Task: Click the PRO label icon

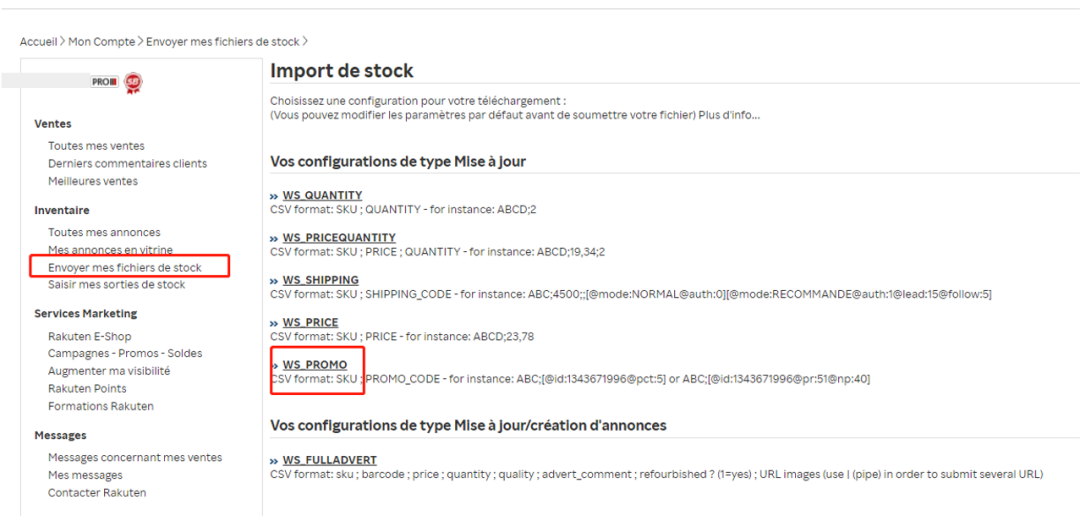Action: click(105, 81)
